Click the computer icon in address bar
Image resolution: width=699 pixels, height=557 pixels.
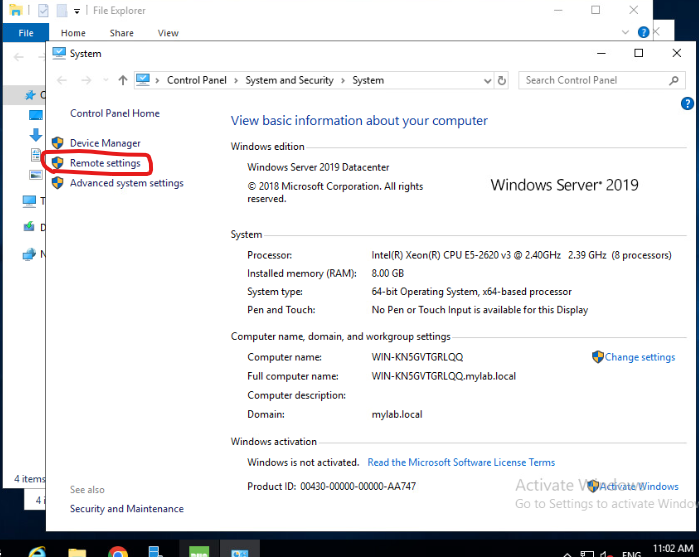tap(143, 80)
